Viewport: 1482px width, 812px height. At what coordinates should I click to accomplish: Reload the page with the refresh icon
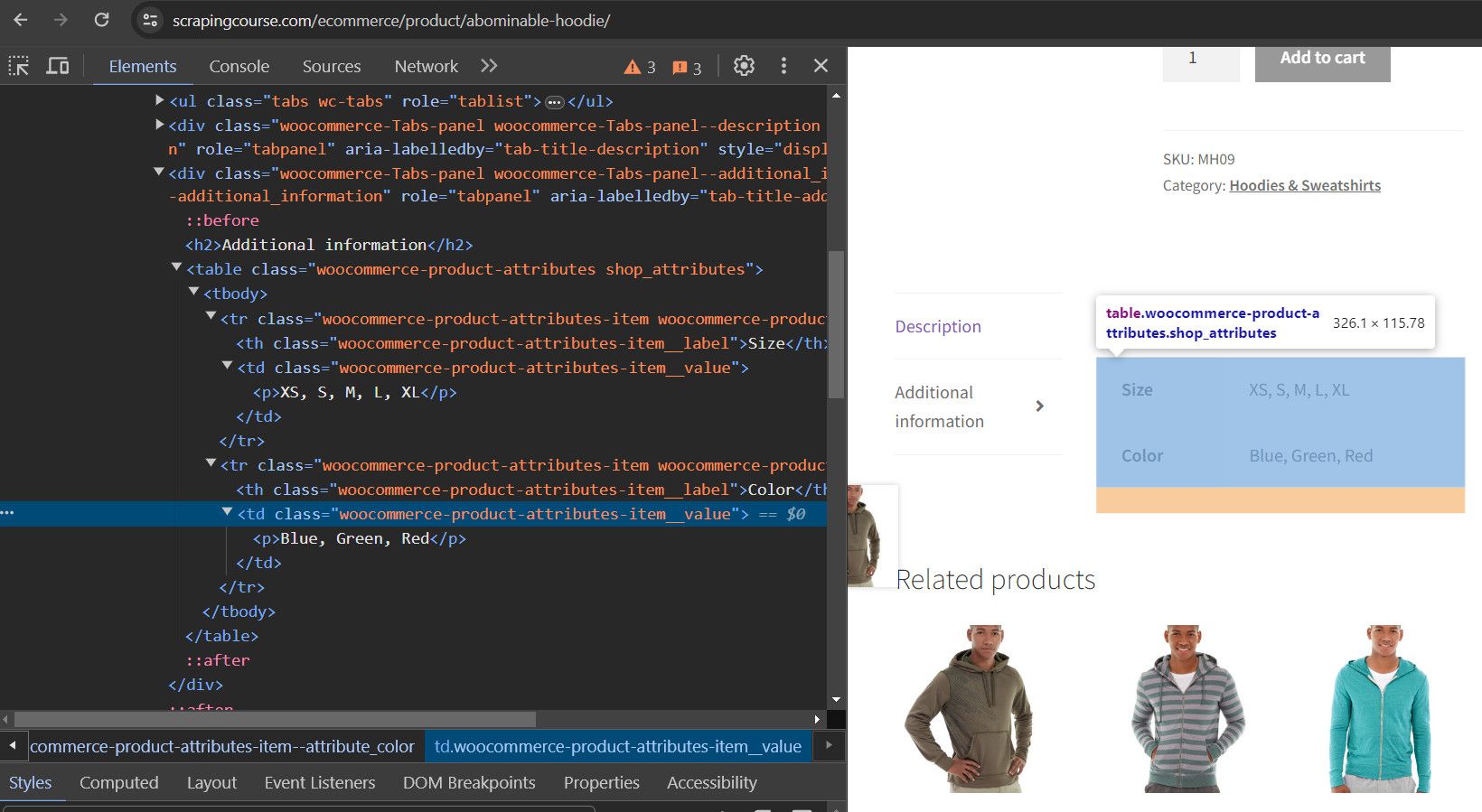(x=102, y=20)
